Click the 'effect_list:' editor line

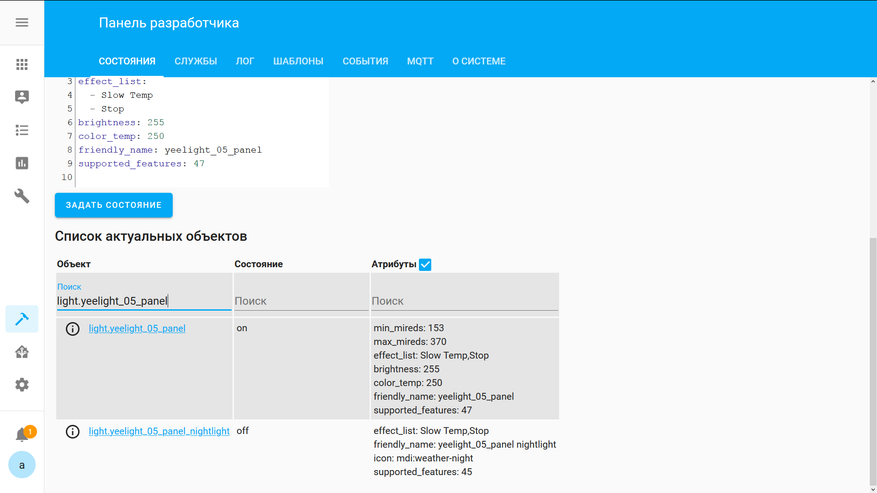[x=112, y=82]
